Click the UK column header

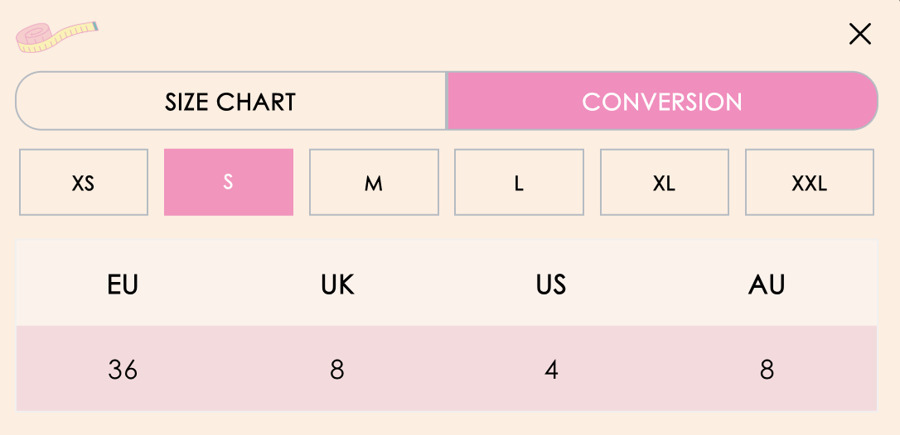click(337, 285)
